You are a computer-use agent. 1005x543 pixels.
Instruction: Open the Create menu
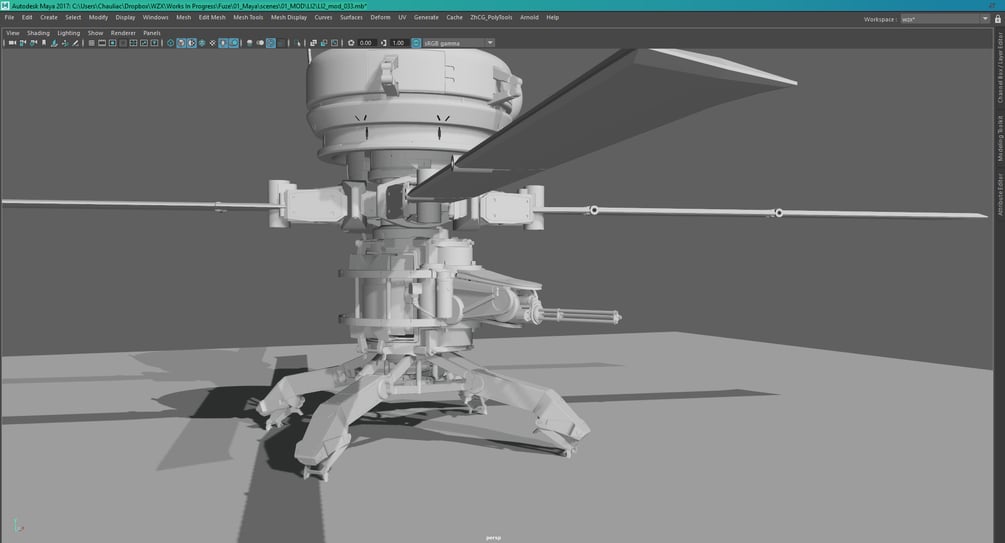[x=49, y=17]
